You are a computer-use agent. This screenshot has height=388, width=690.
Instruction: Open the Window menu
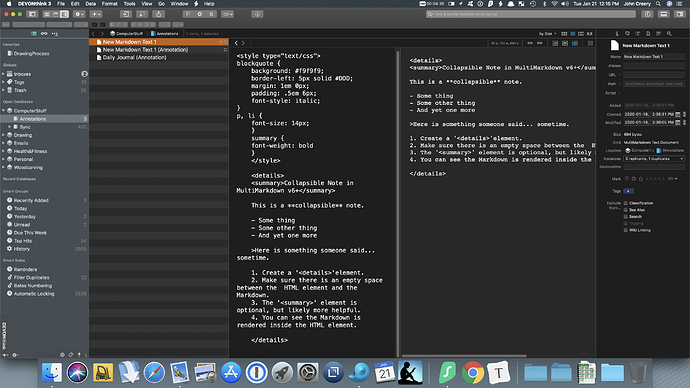(x=180, y=4)
